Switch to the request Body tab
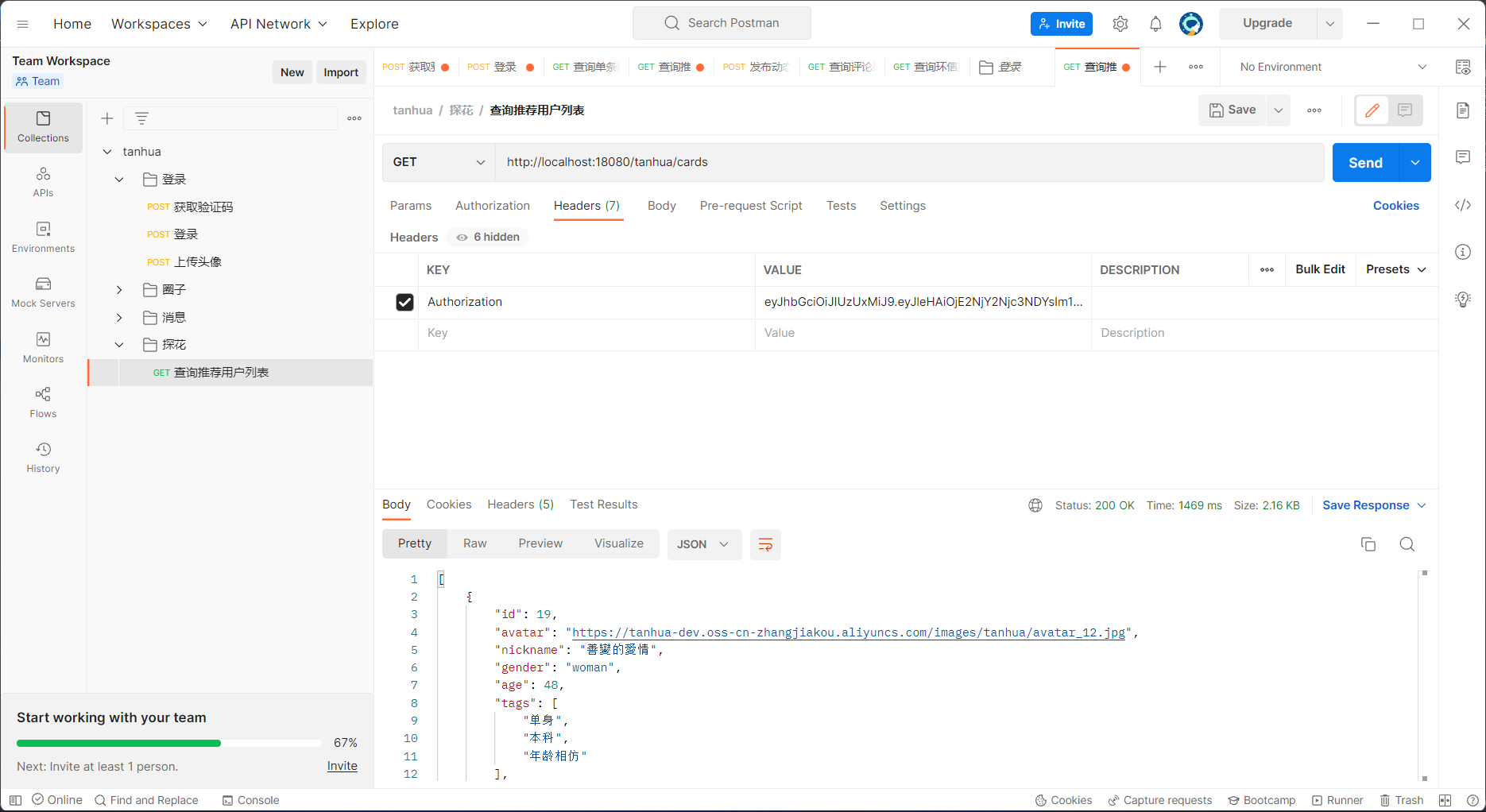1486x812 pixels. tap(661, 206)
